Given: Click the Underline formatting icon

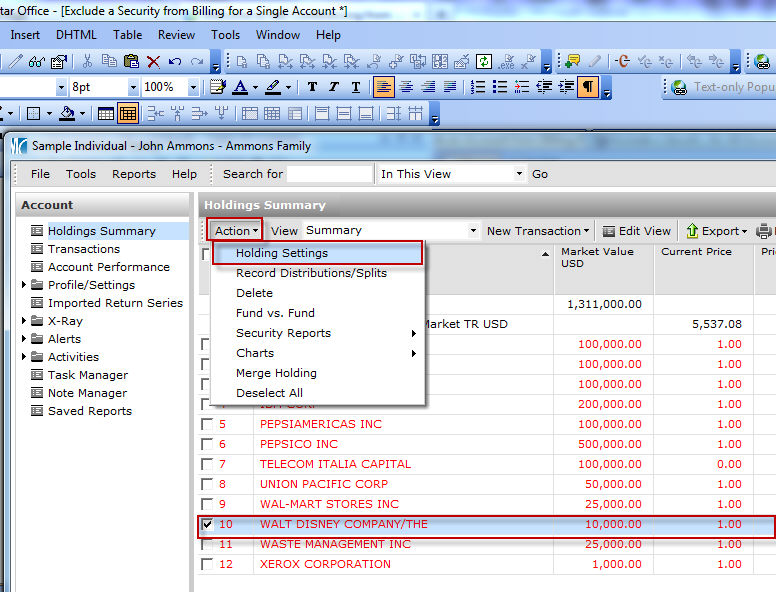Looking at the screenshot, I should (355, 87).
